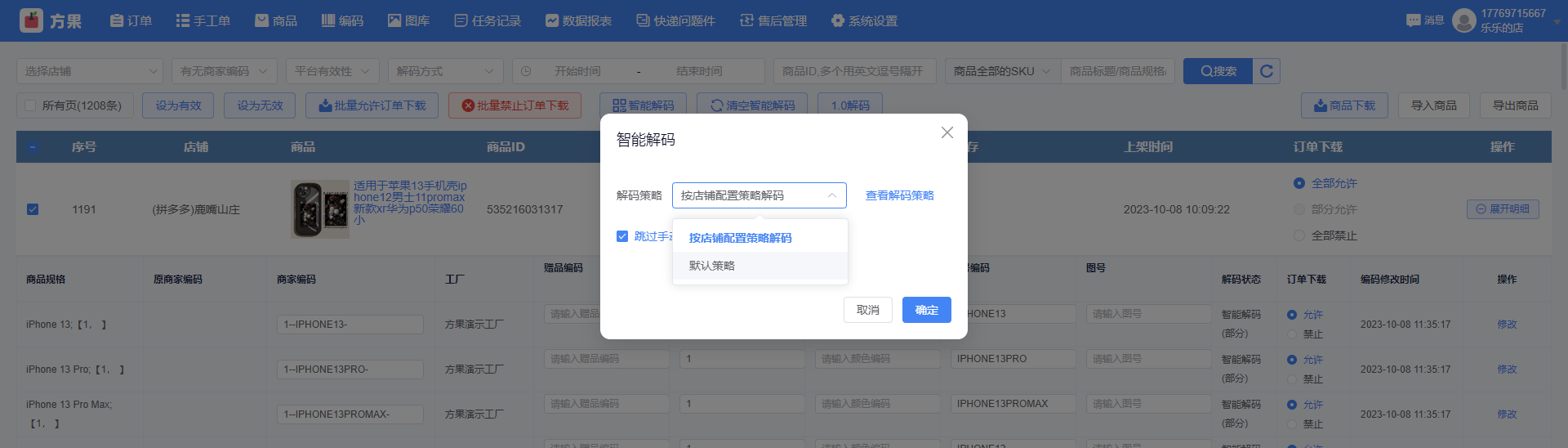Open the 商品全部的SKU dropdown
Screen dimensions: 1568x448
point(1003,71)
